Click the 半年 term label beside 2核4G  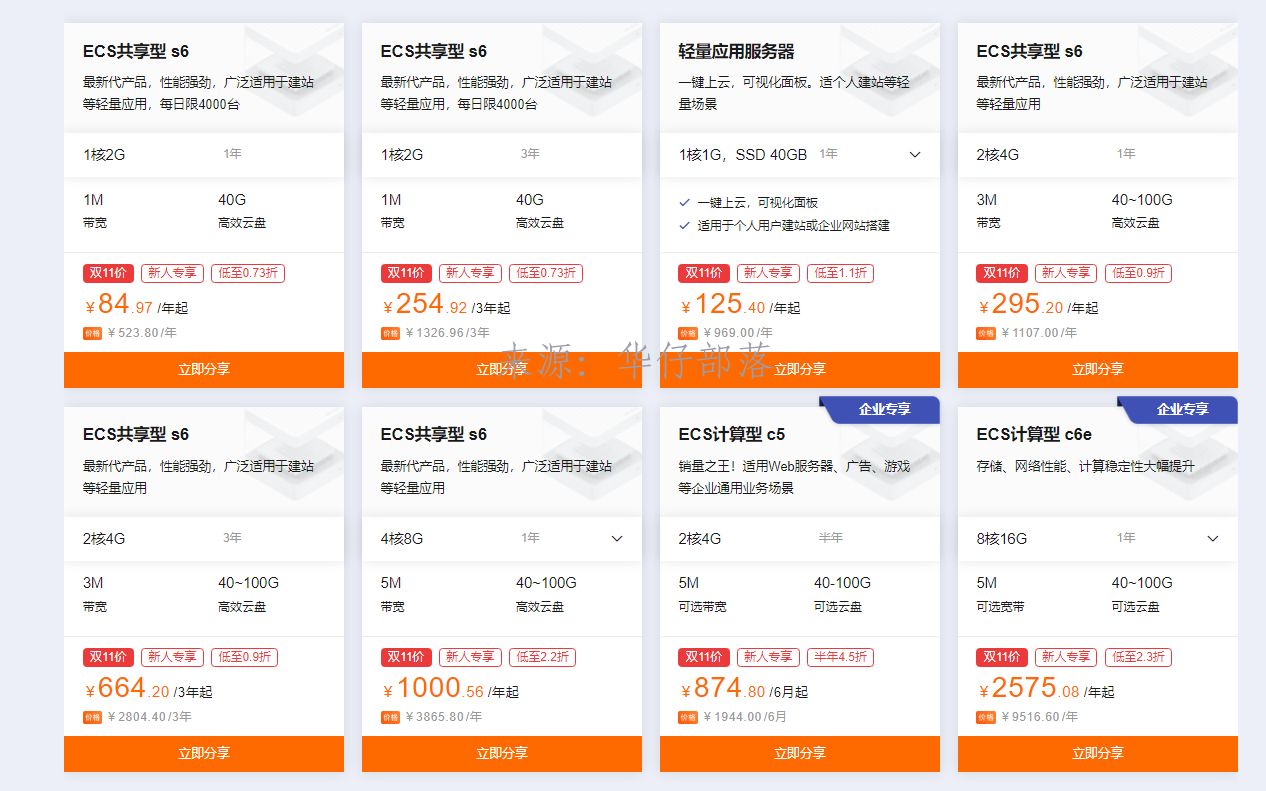click(830, 538)
